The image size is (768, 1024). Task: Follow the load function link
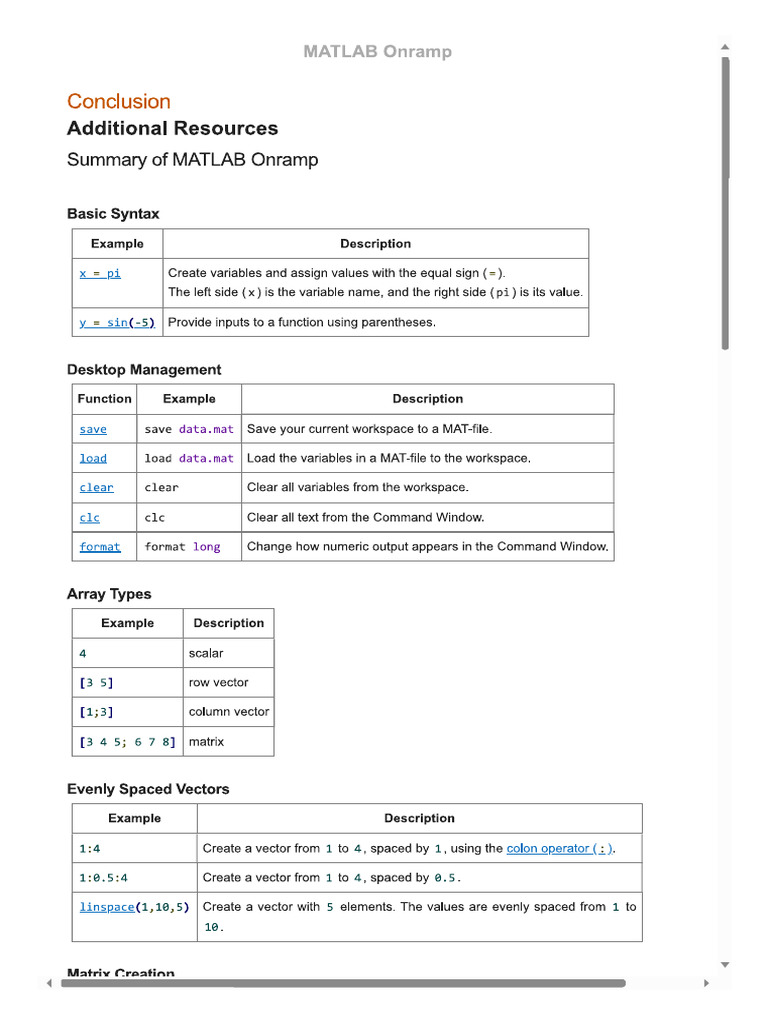click(x=93, y=458)
